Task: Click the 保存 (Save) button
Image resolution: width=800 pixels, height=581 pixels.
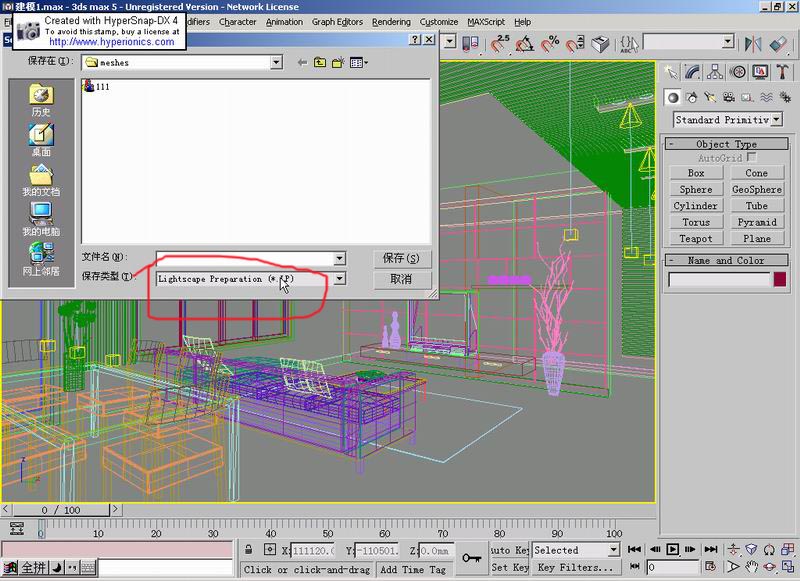Action: [x=400, y=258]
